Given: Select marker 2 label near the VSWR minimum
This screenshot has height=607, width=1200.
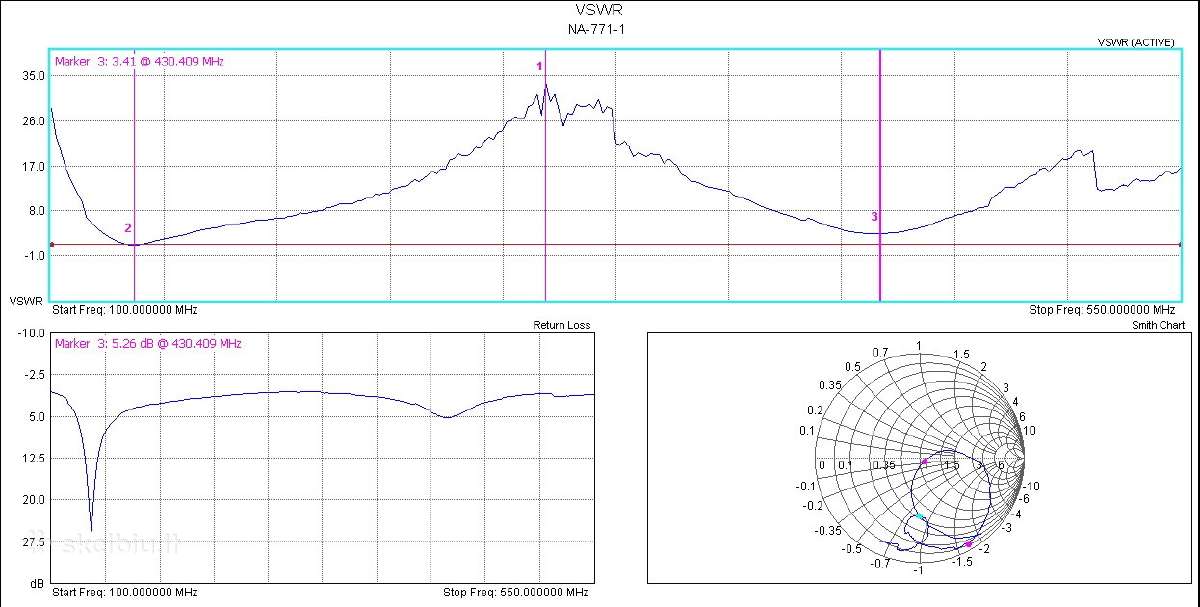Looking at the screenshot, I should click(127, 228).
